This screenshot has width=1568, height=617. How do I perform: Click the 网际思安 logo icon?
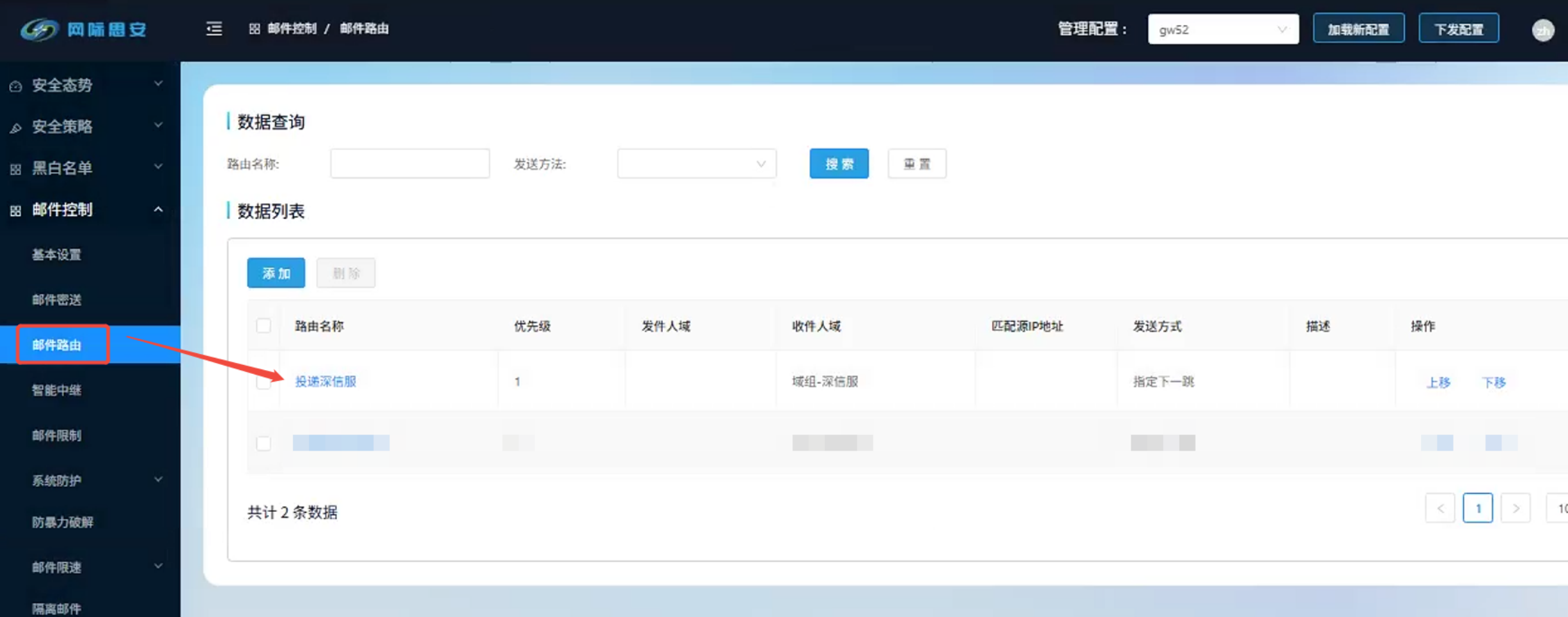[x=40, y=30]
